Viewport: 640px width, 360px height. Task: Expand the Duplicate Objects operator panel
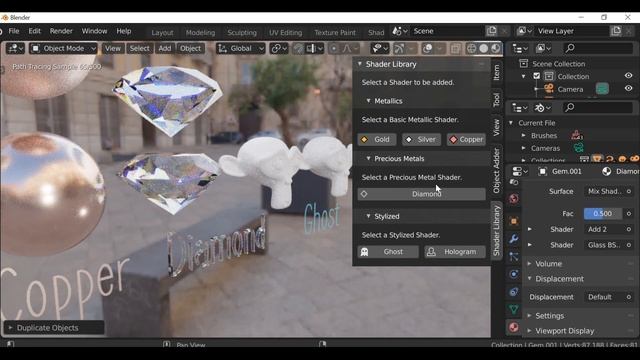(11, 328)
